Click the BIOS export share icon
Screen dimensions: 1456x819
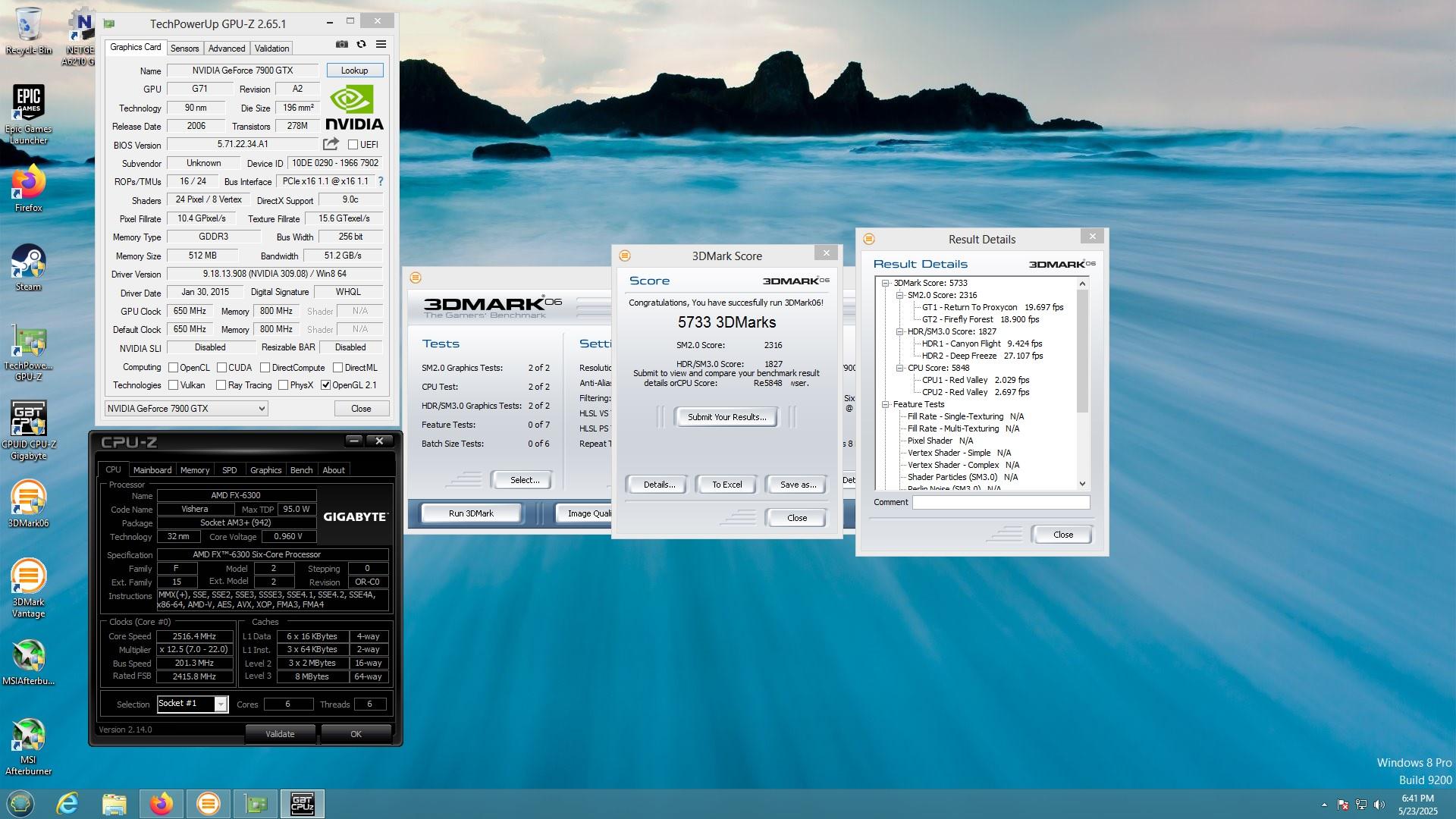[x=331, y=144]
